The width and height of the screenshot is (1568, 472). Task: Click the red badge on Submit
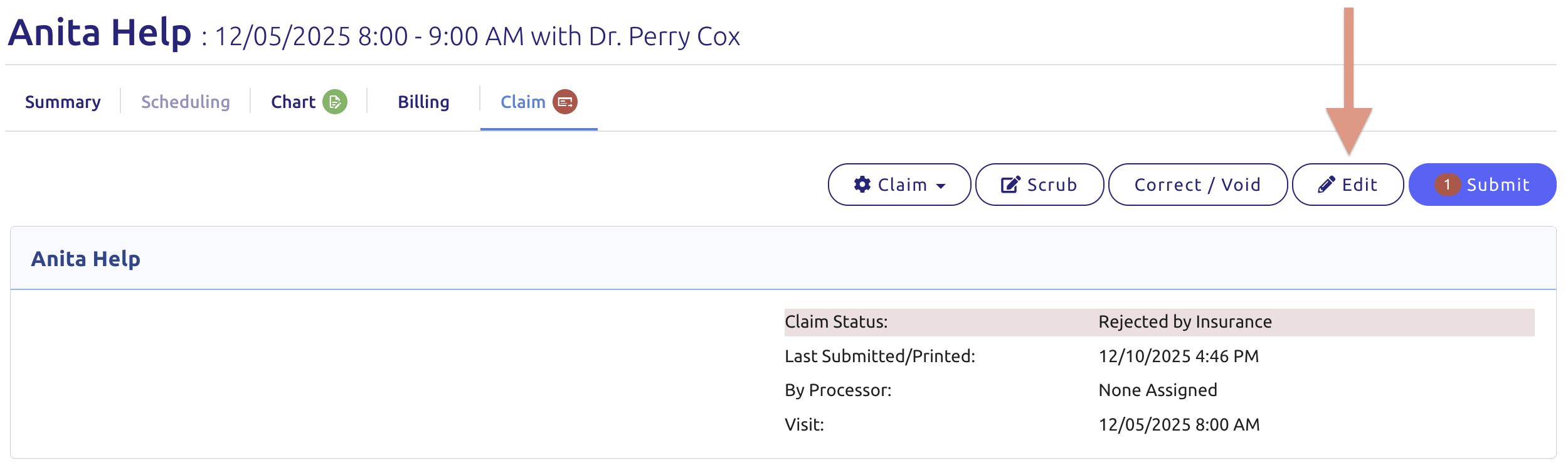coord(1447,185)
